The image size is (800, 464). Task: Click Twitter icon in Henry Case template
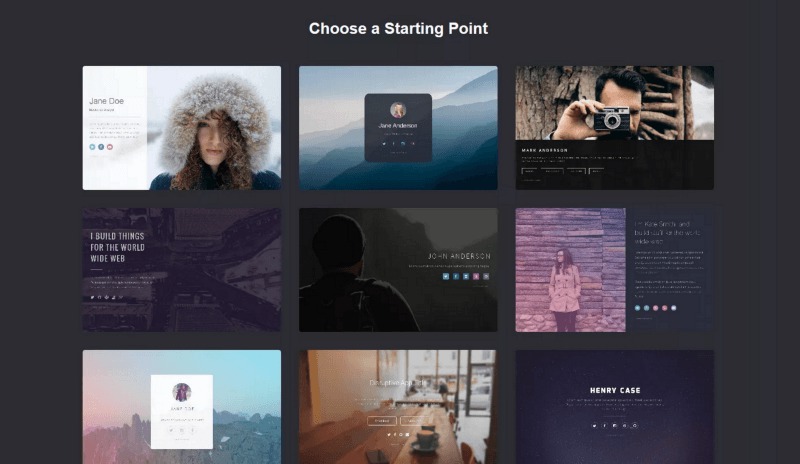point(594,425)
